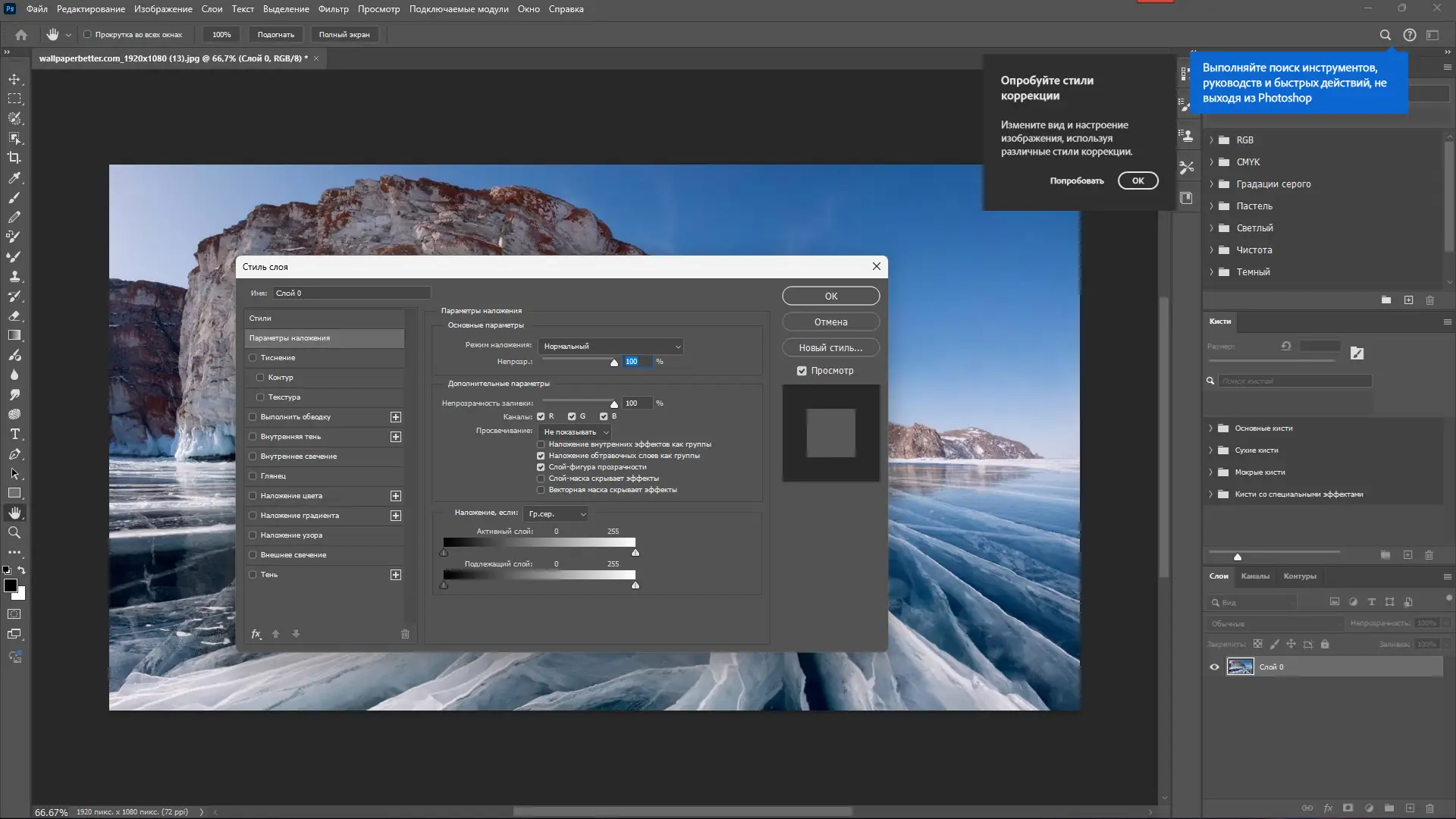Viewport: 1456px width, 819px height.
Task: Open the Гр.сер. blend-if channel dropdown
Action: (557, 514)
